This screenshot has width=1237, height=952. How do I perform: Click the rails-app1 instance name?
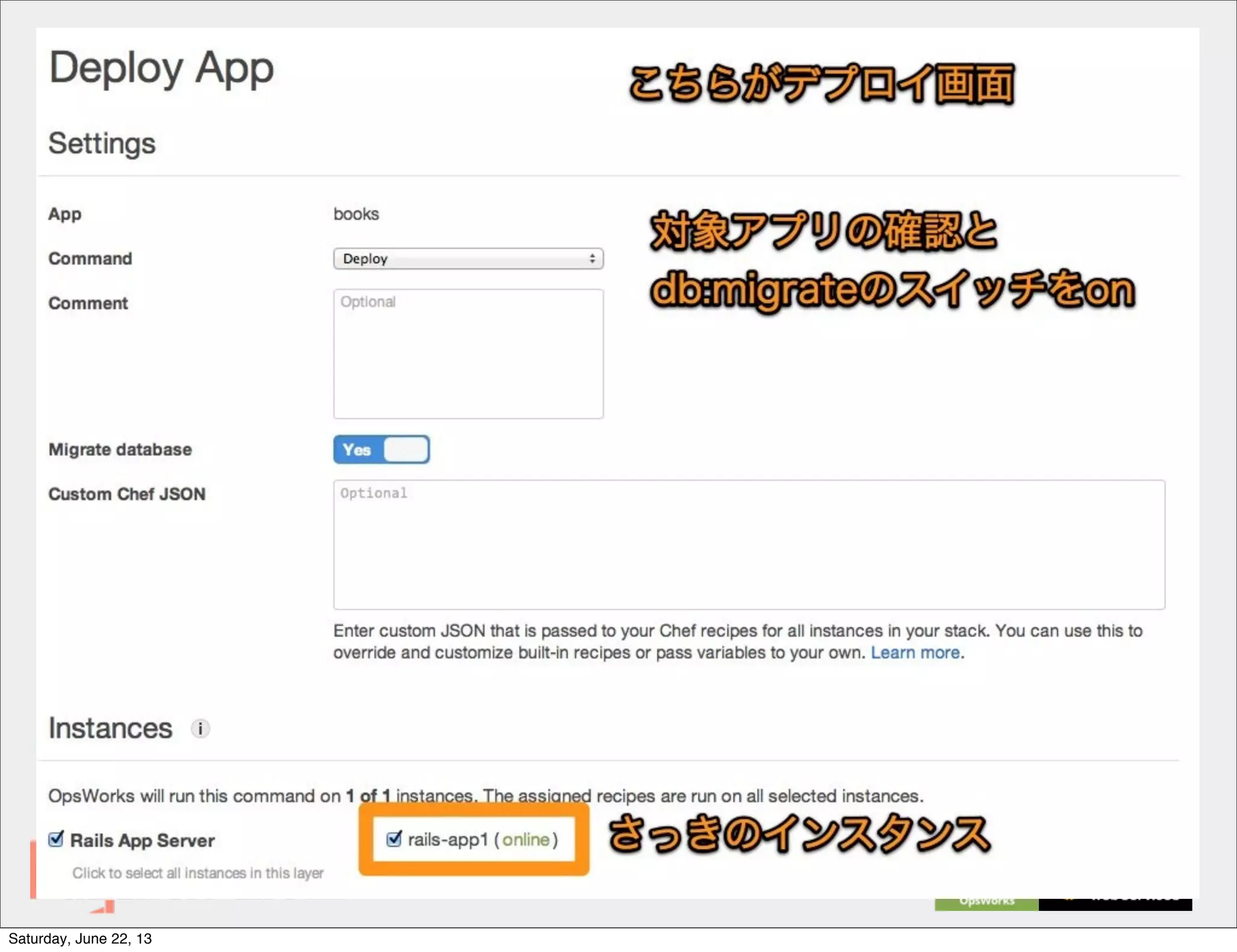coord(448,840)
